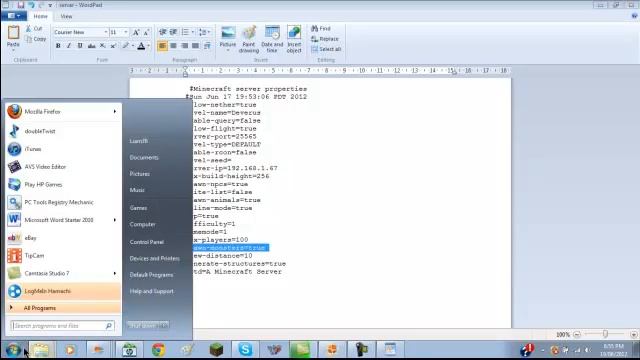Open paragraph settings dialog icon
The width and height of the screenshot is (640, 360).
[x=207, y=46]
